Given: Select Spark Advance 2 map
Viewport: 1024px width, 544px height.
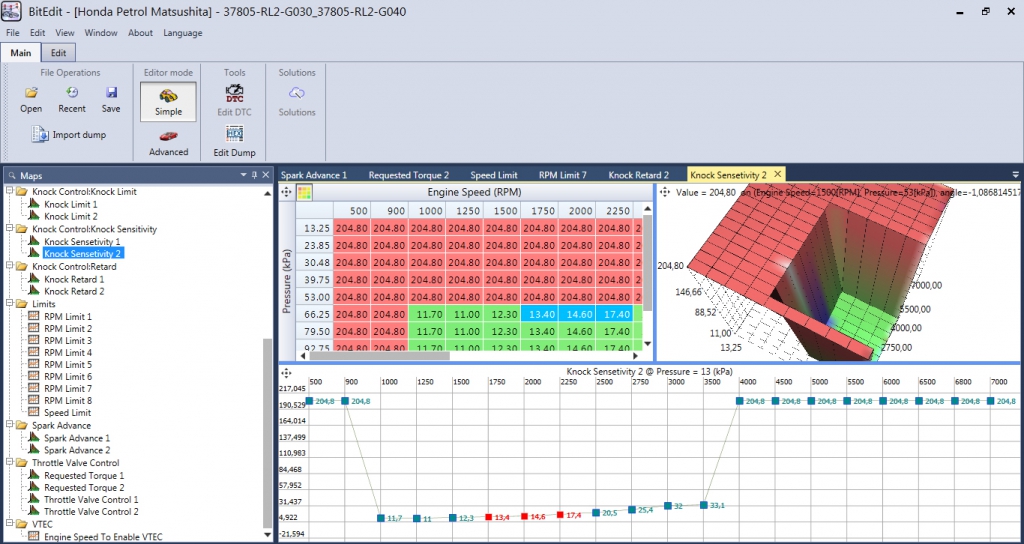Looking at the screenshot, I should click(x=77, y=450).
